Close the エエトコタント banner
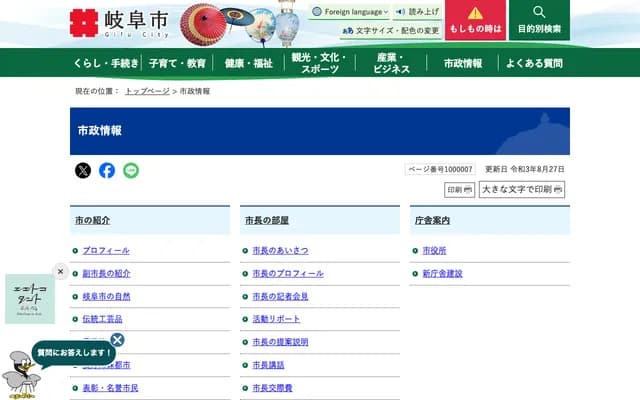Image resolution: width=640 pixels, height=400 pixels. pos(60,271)
